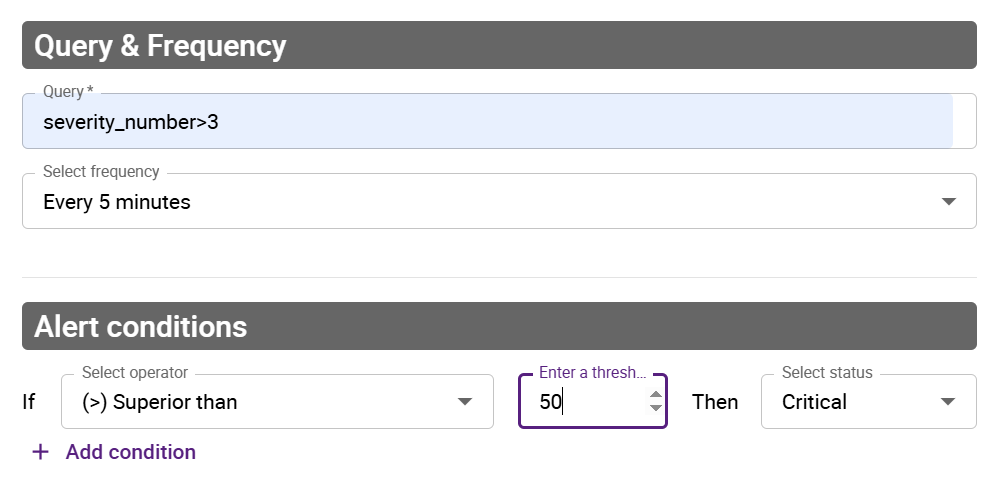Increase threshold with the up stepper arrow

[x=656, y=395]
